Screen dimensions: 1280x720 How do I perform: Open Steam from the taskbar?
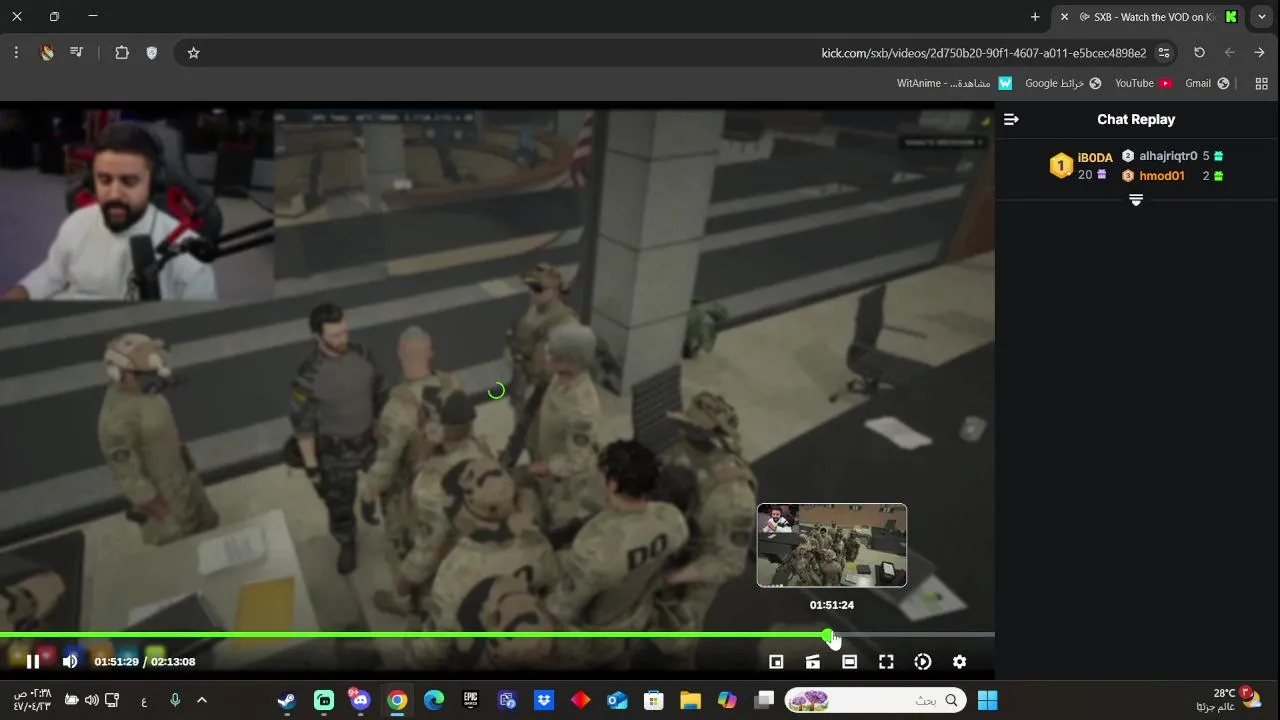[287, 700]
